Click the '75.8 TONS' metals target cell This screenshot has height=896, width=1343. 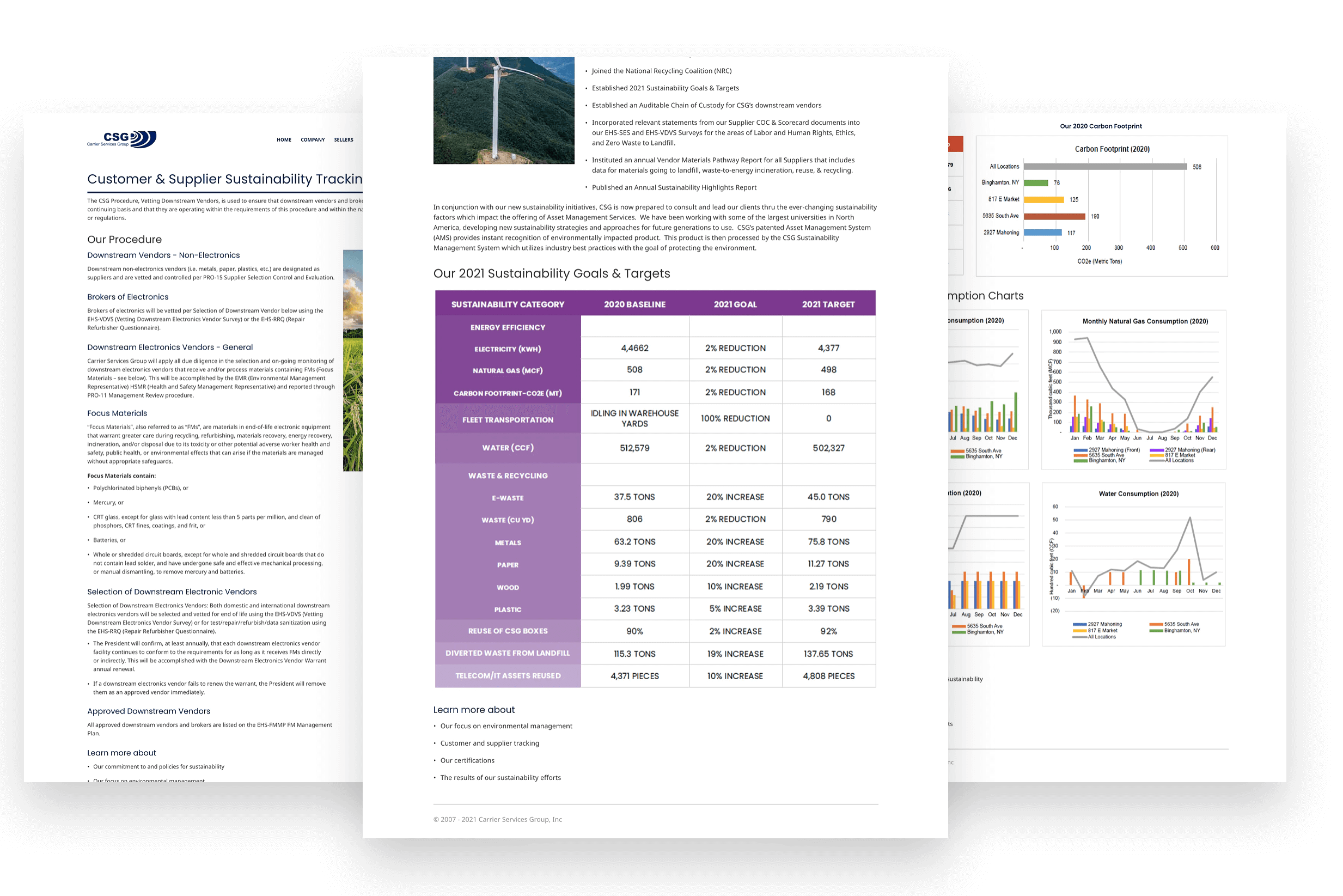pos(828,542)
